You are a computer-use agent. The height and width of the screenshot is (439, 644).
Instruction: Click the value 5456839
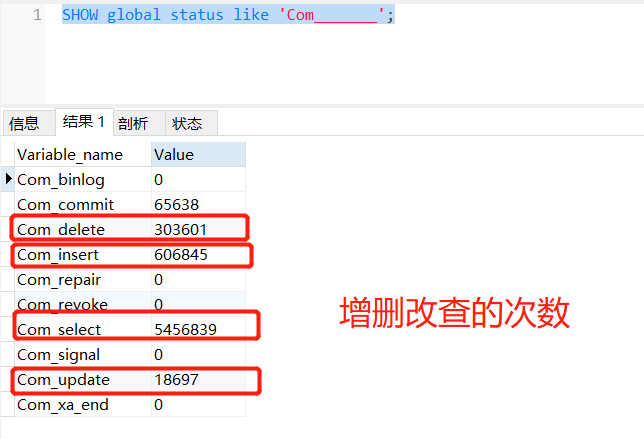(185, 329)
